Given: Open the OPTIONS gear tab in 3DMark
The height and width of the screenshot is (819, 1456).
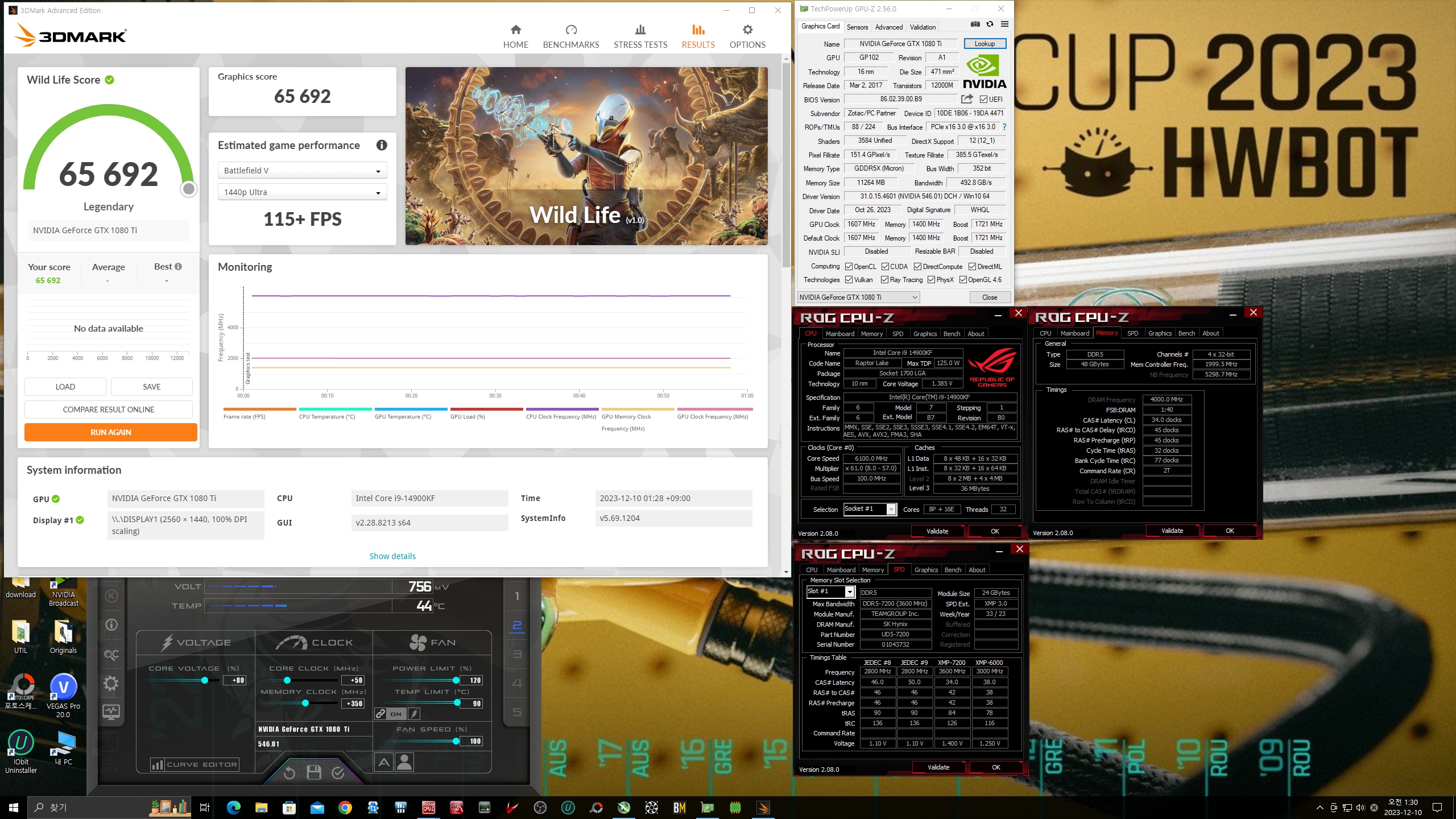Looking at the screenshot, I should (x=747, y=36).
